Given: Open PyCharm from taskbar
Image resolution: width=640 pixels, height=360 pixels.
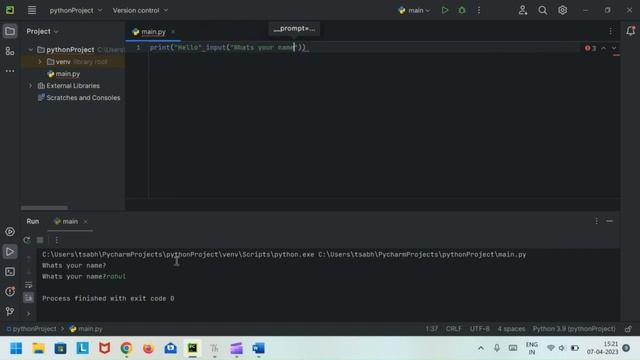Looking at the screenshot, I should tap(192, 348).
